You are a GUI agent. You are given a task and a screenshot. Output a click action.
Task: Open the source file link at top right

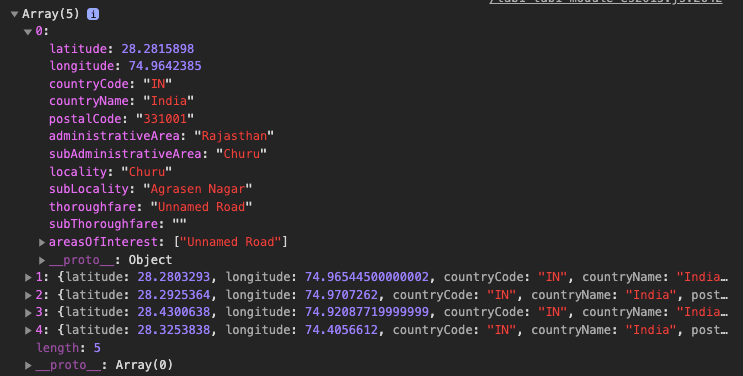606,2
